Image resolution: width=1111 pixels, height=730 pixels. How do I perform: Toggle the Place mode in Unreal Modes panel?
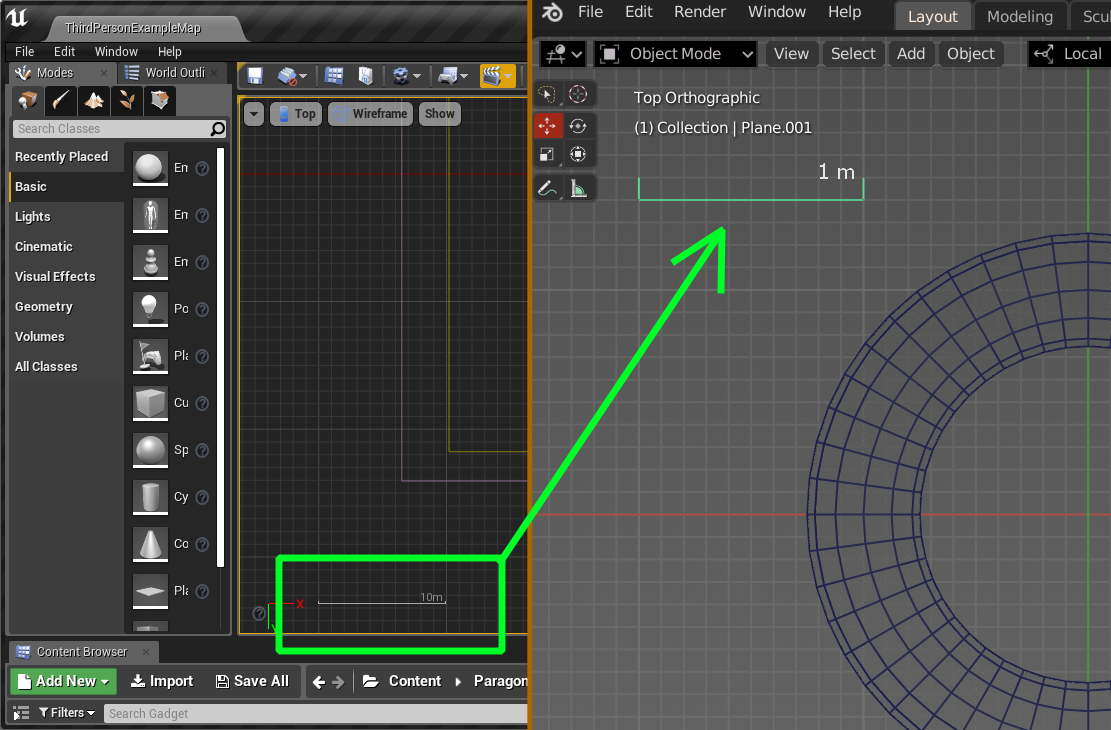(27, 101)
